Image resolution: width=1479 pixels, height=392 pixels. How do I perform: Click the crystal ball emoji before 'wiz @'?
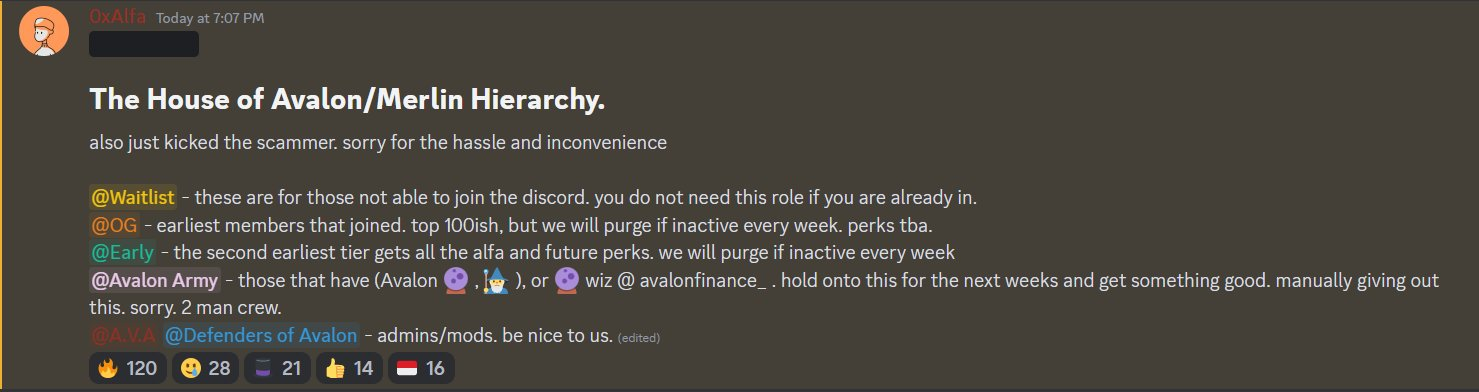[x=568, y=281]
